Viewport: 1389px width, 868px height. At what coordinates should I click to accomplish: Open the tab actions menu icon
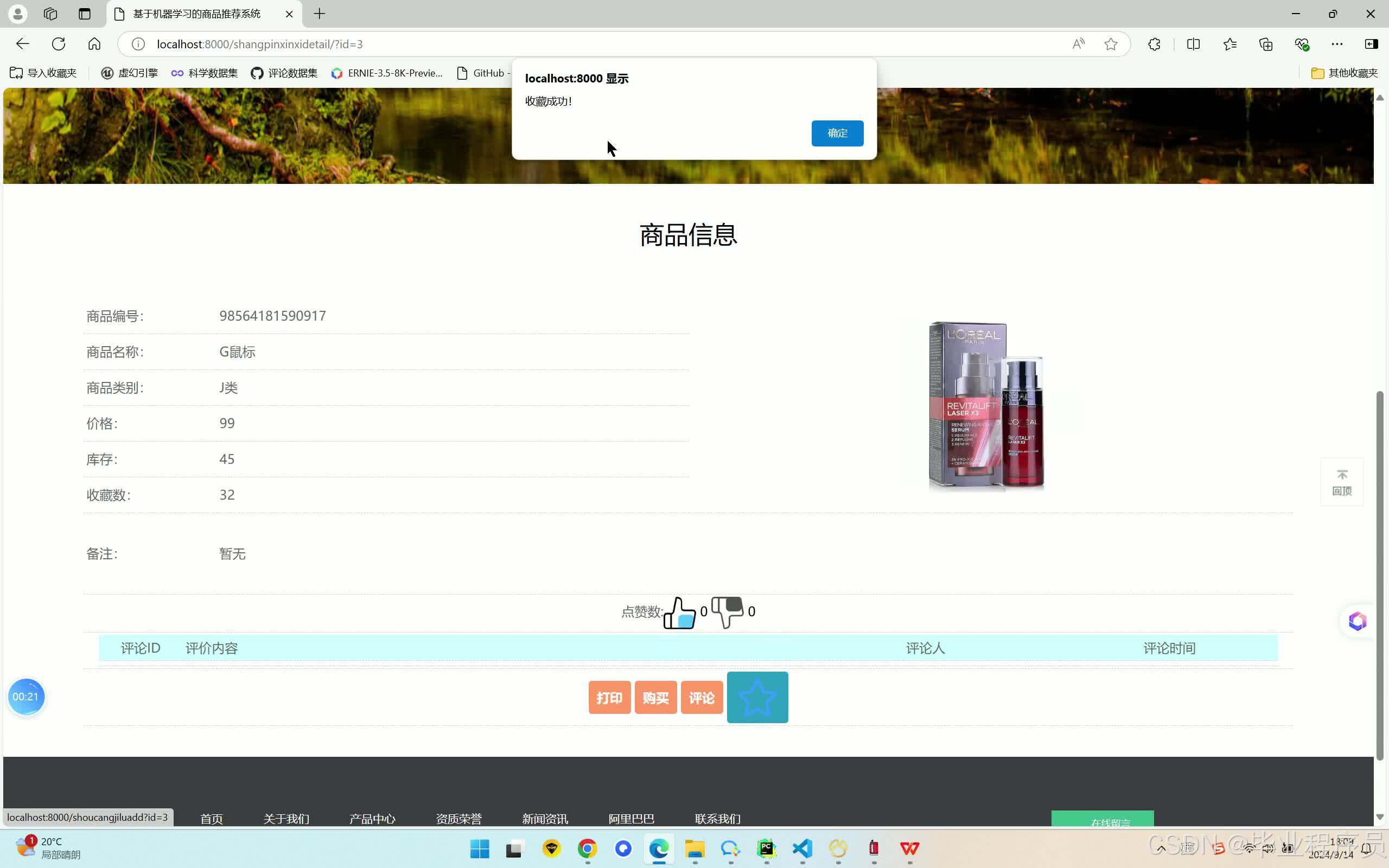click(85, 14)
